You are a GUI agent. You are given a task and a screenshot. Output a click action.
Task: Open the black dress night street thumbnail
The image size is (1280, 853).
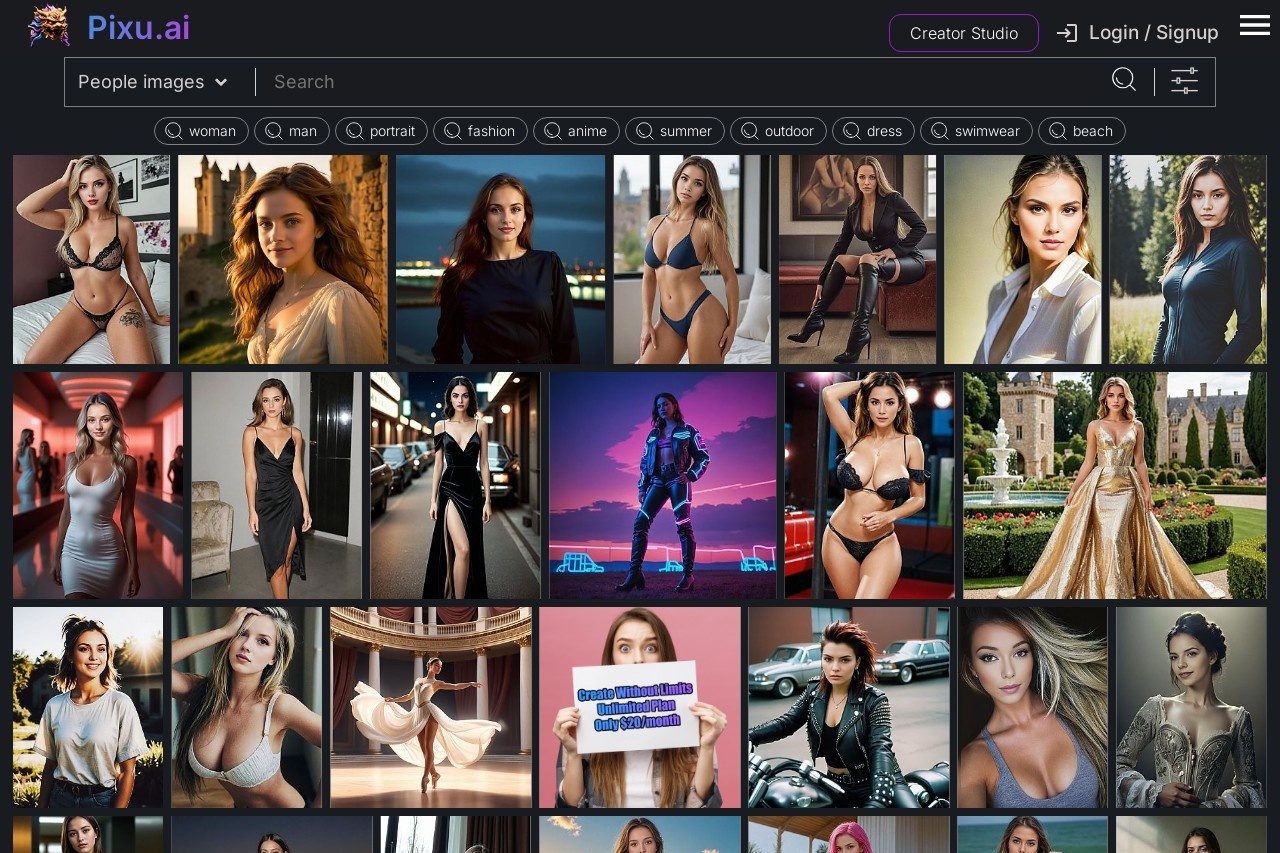455,485
